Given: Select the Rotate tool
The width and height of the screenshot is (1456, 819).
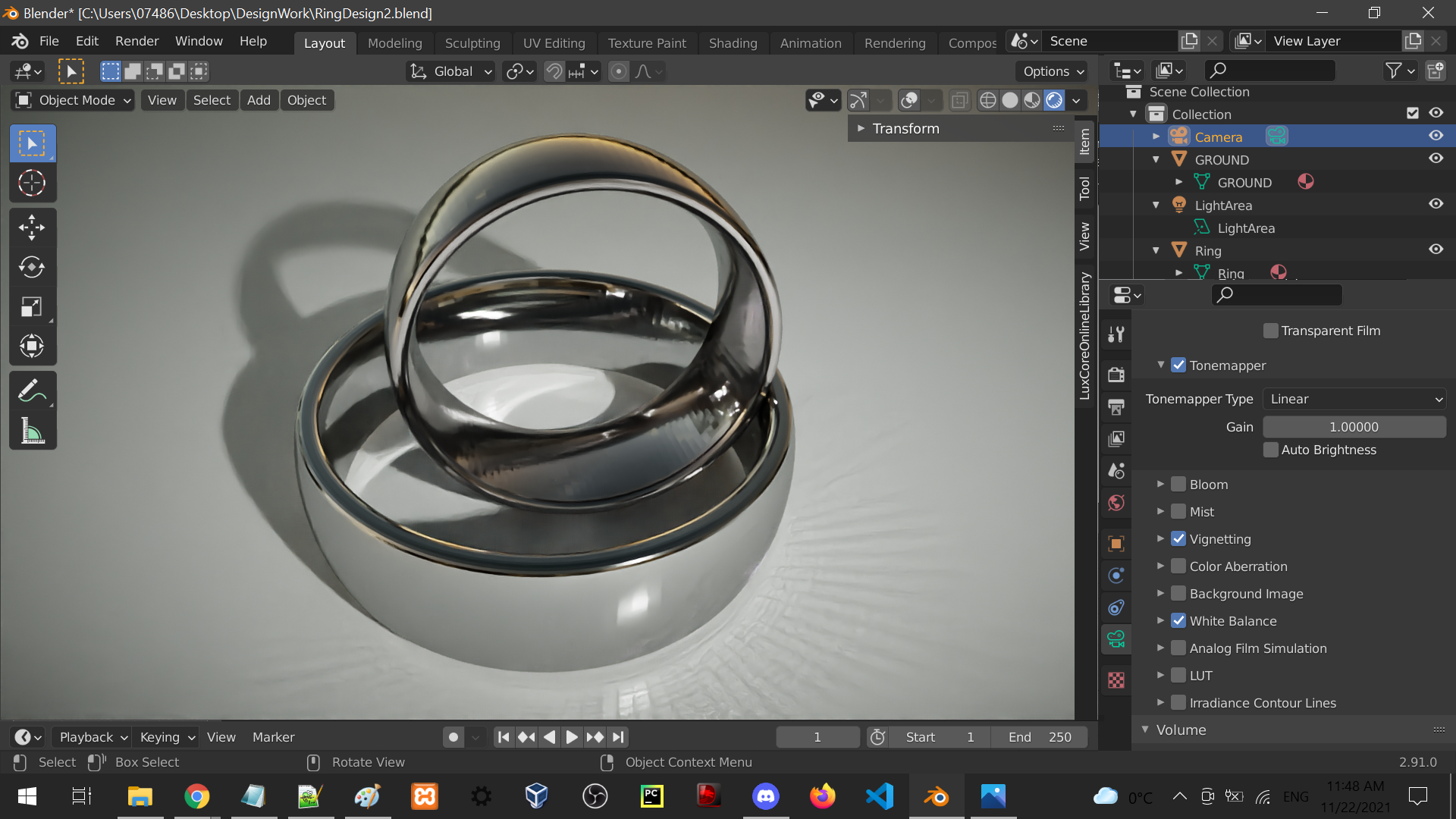Looking at the screenshot, I should 32,267.
